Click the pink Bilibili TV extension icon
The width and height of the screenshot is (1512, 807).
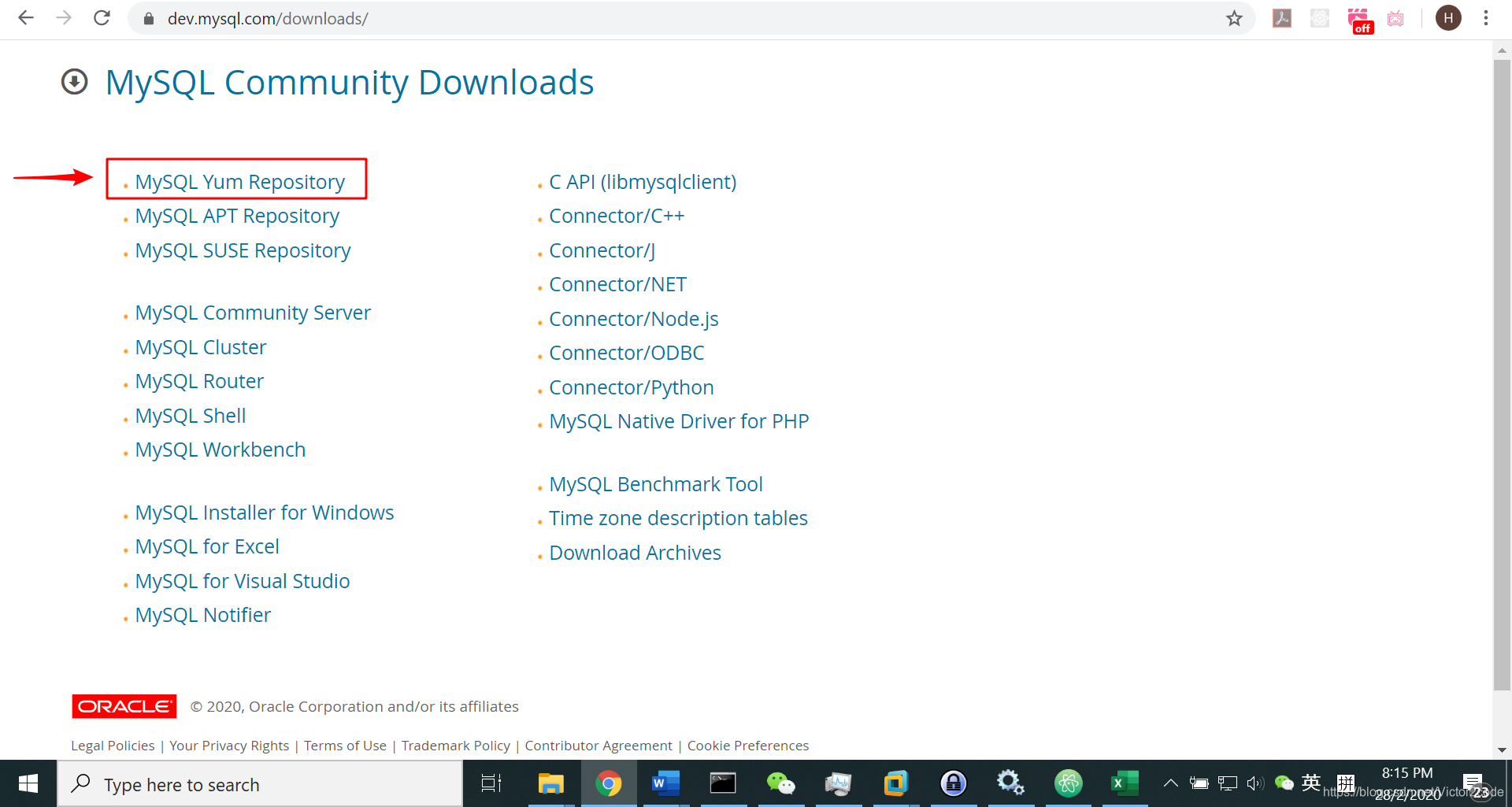(x=1395, y=18)
